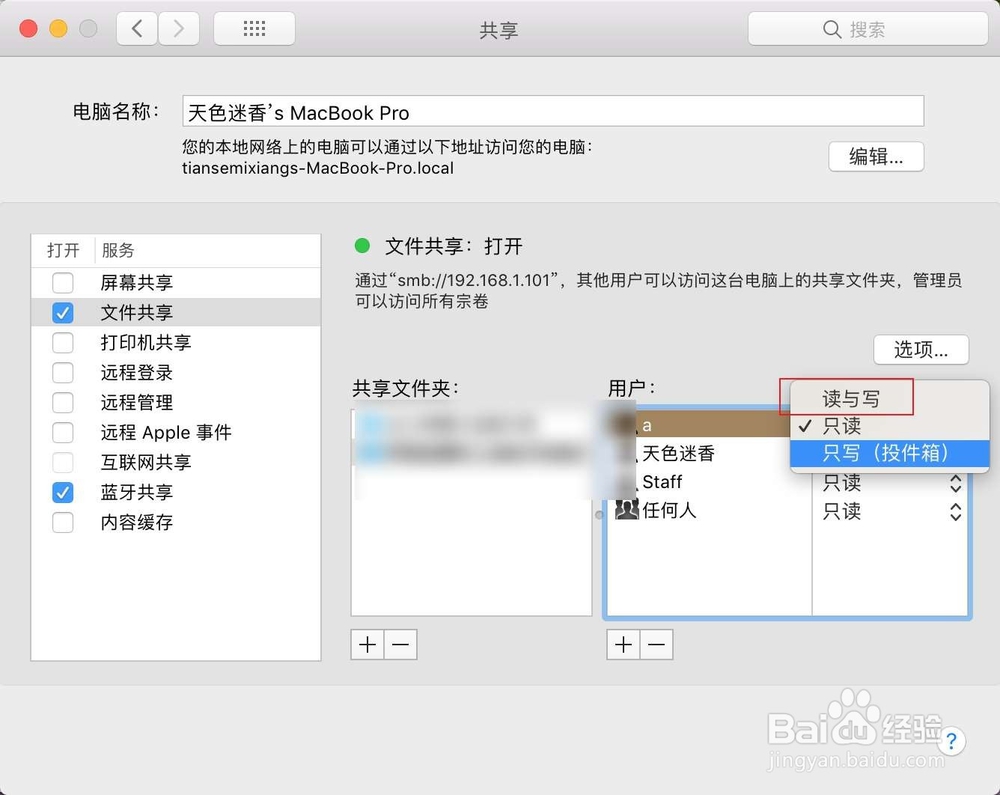Click the remove (−) icon under 共享文件夹
Image resolution: width=1000 pixels, height=795 pixels.
pyautogui.click(x=400, y=644)
